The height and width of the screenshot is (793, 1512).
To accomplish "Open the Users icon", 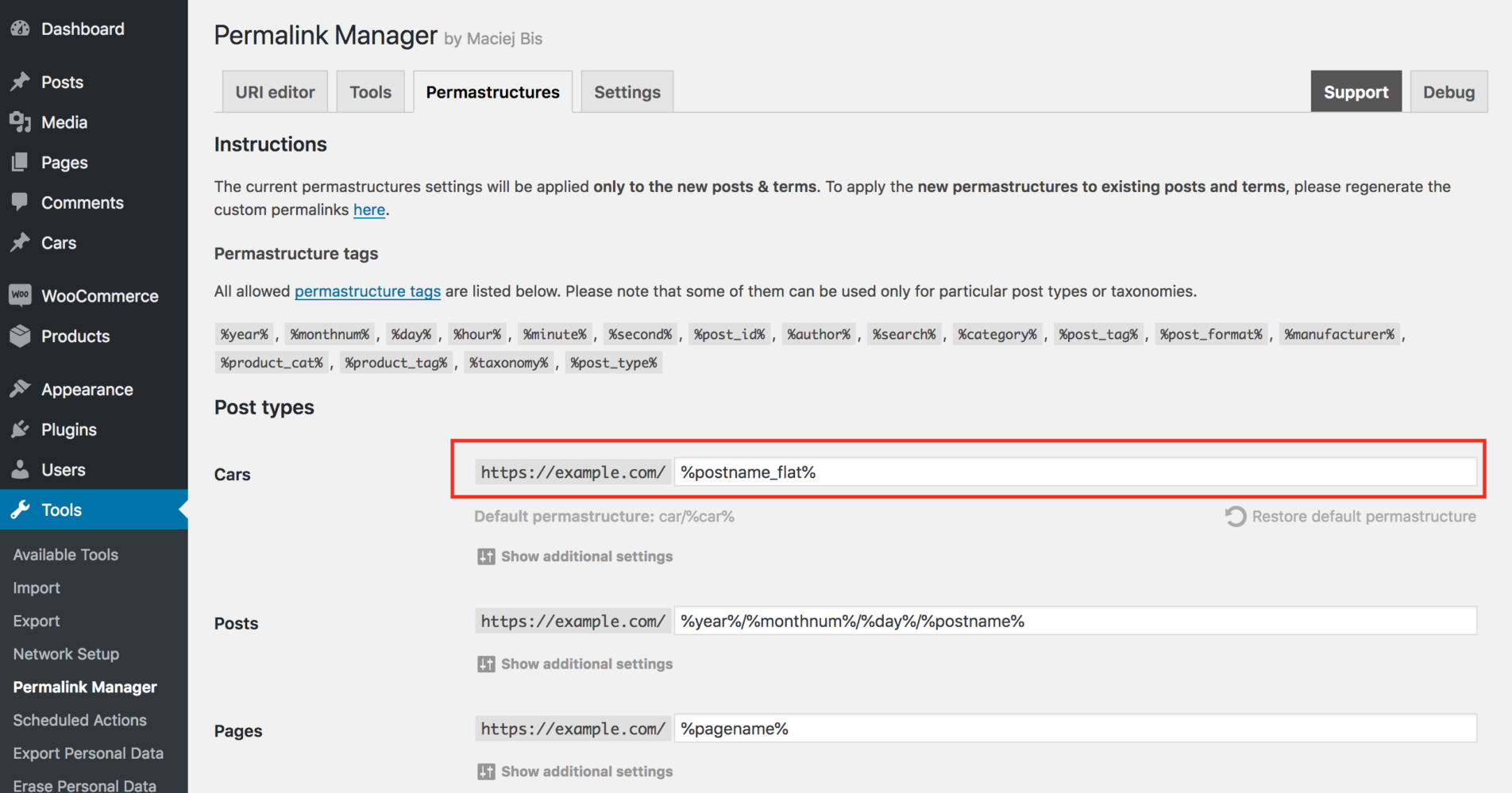I will (x=20, y=469).
